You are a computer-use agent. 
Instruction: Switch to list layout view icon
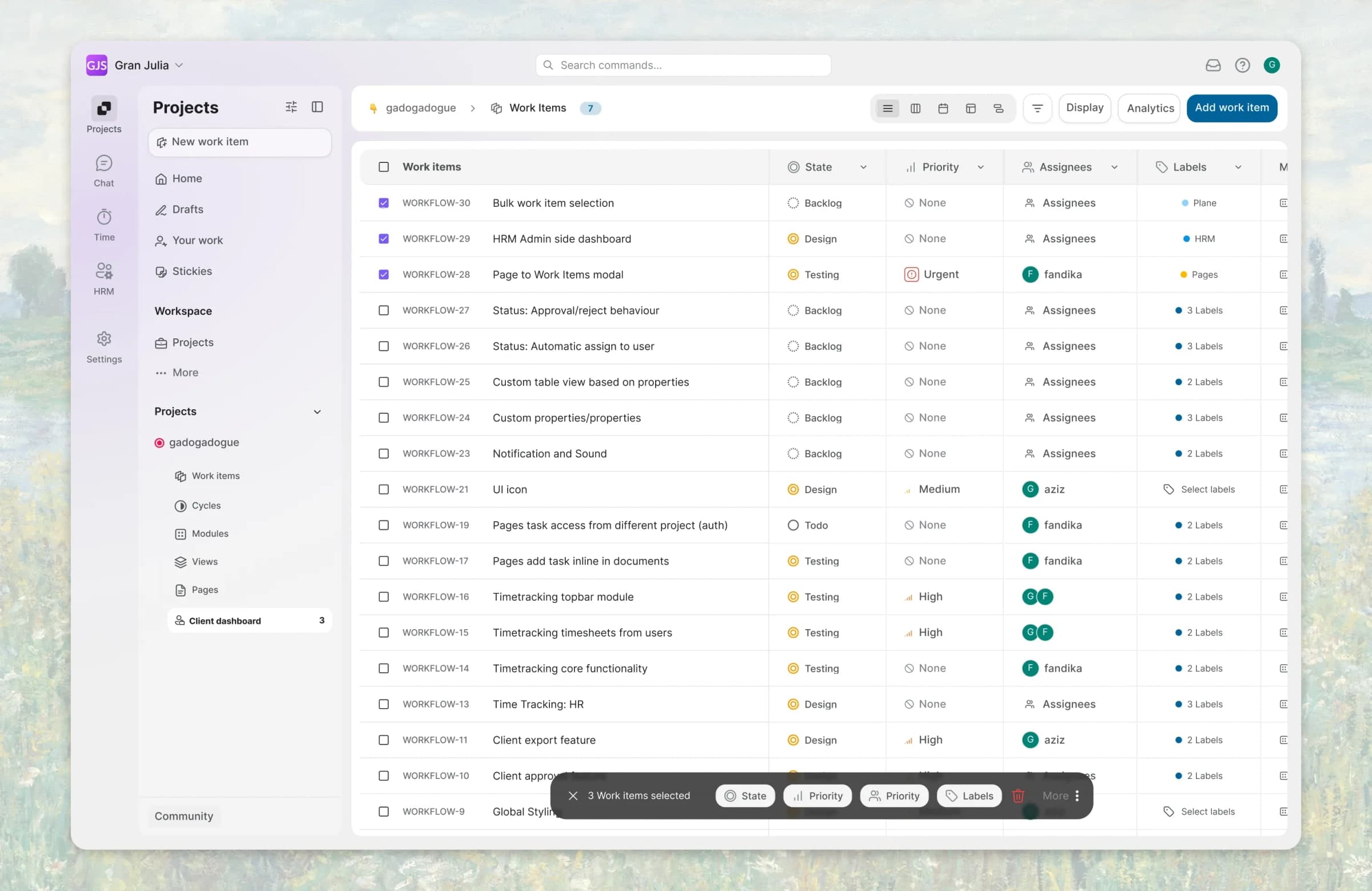[x=888, y=109]
